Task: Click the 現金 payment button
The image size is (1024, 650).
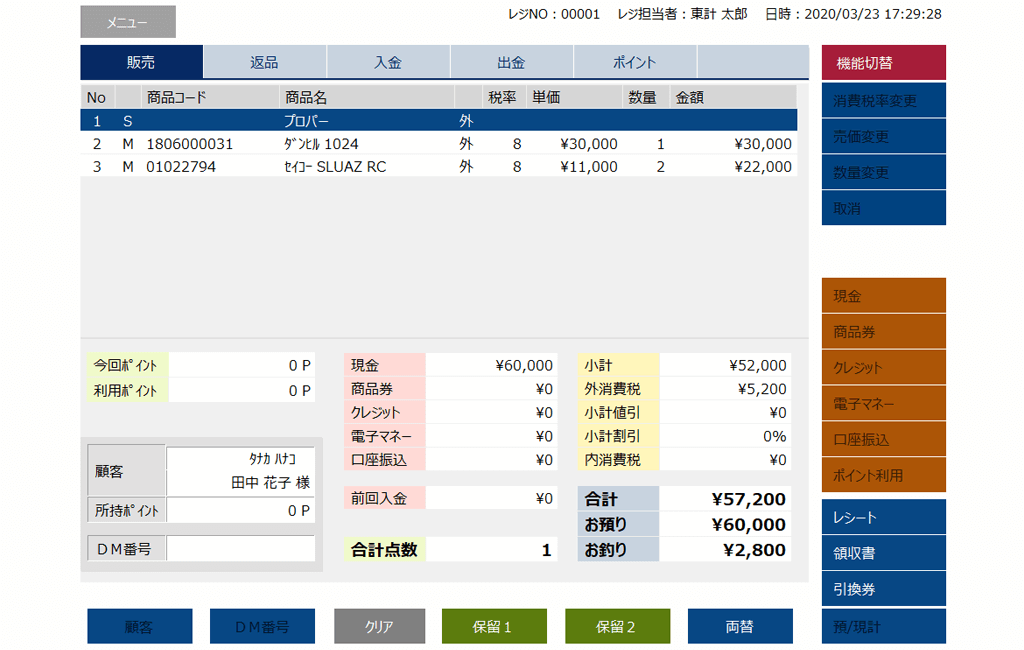Action: 883,296
